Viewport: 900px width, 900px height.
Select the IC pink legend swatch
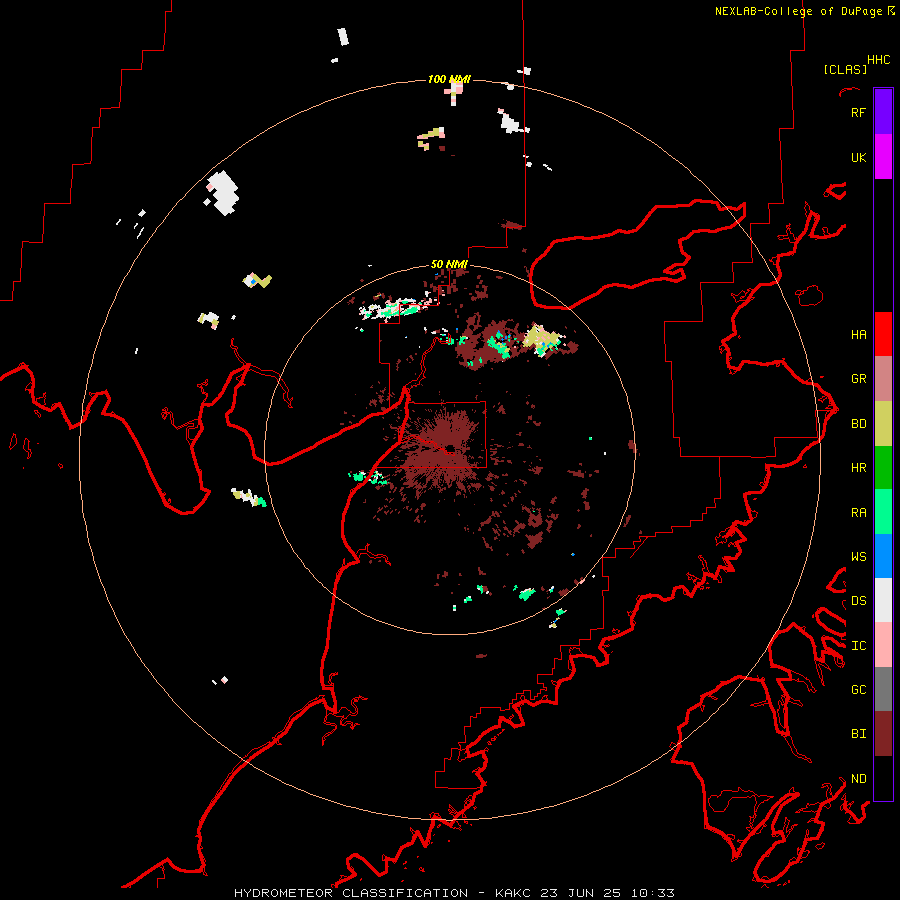click(883, 645)
